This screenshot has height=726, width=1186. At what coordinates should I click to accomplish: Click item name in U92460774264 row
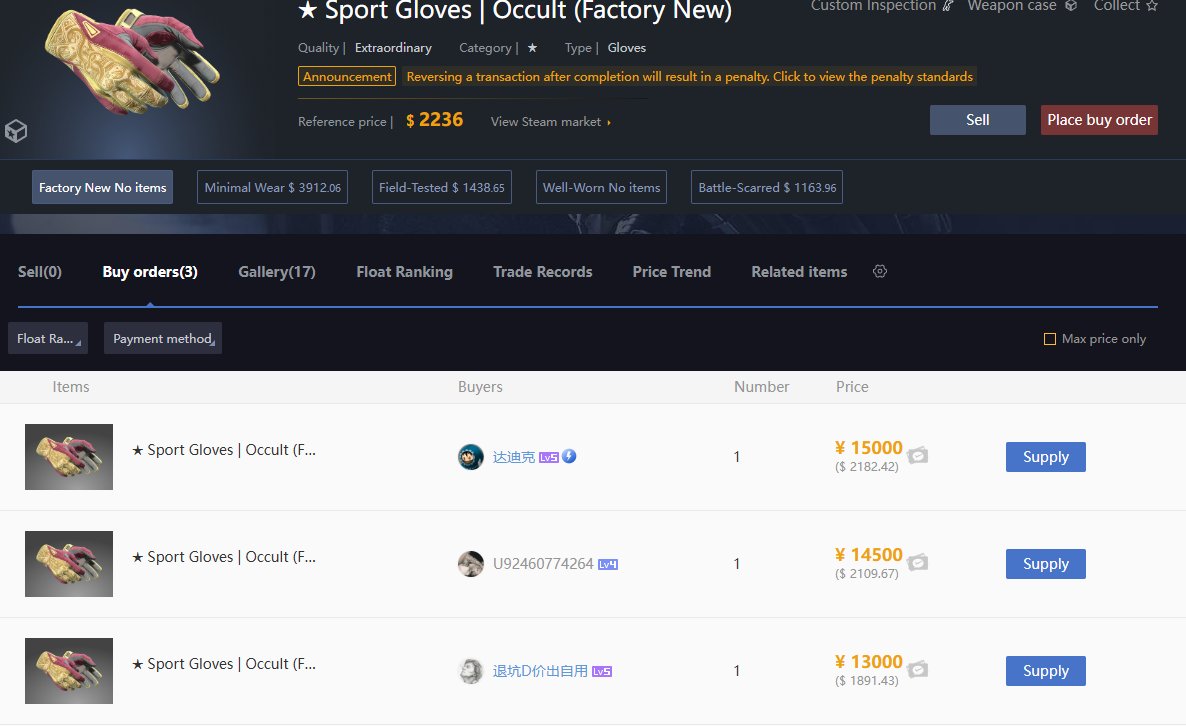(x=224, y=557)
